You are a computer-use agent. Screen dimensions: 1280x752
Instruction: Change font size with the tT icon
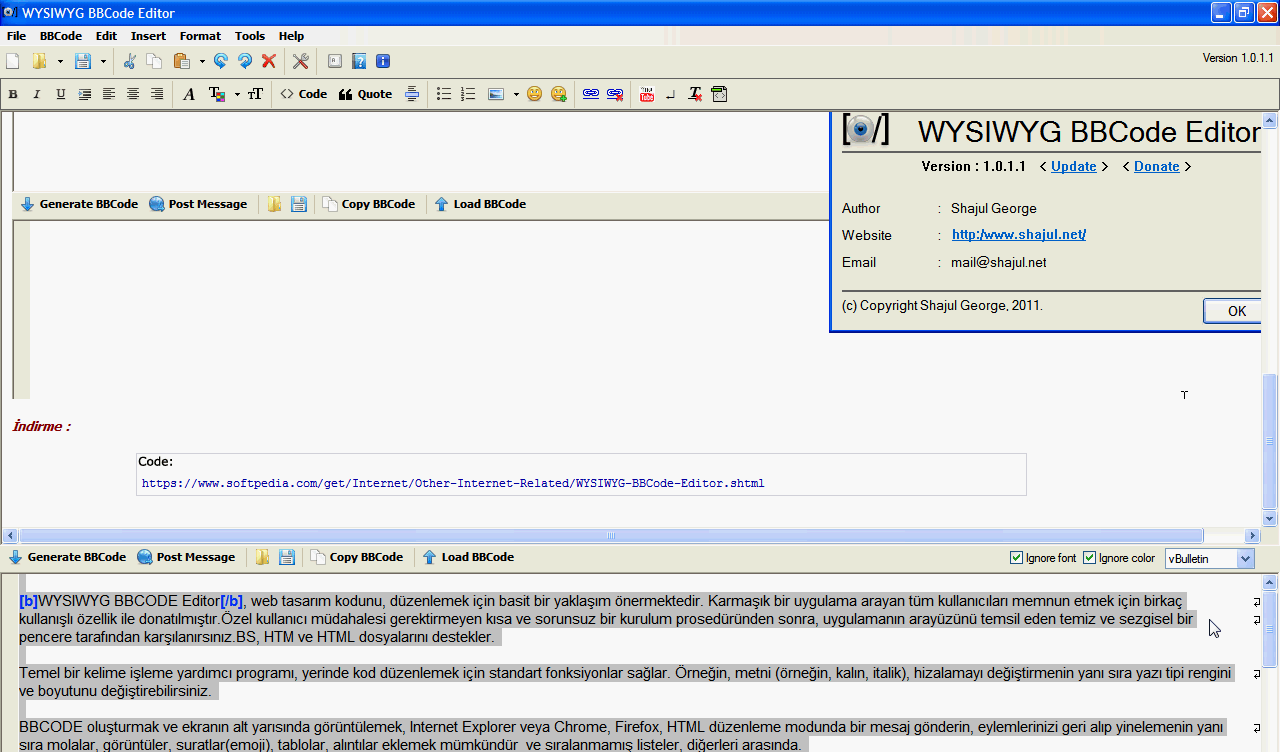(x=255, y=95)
